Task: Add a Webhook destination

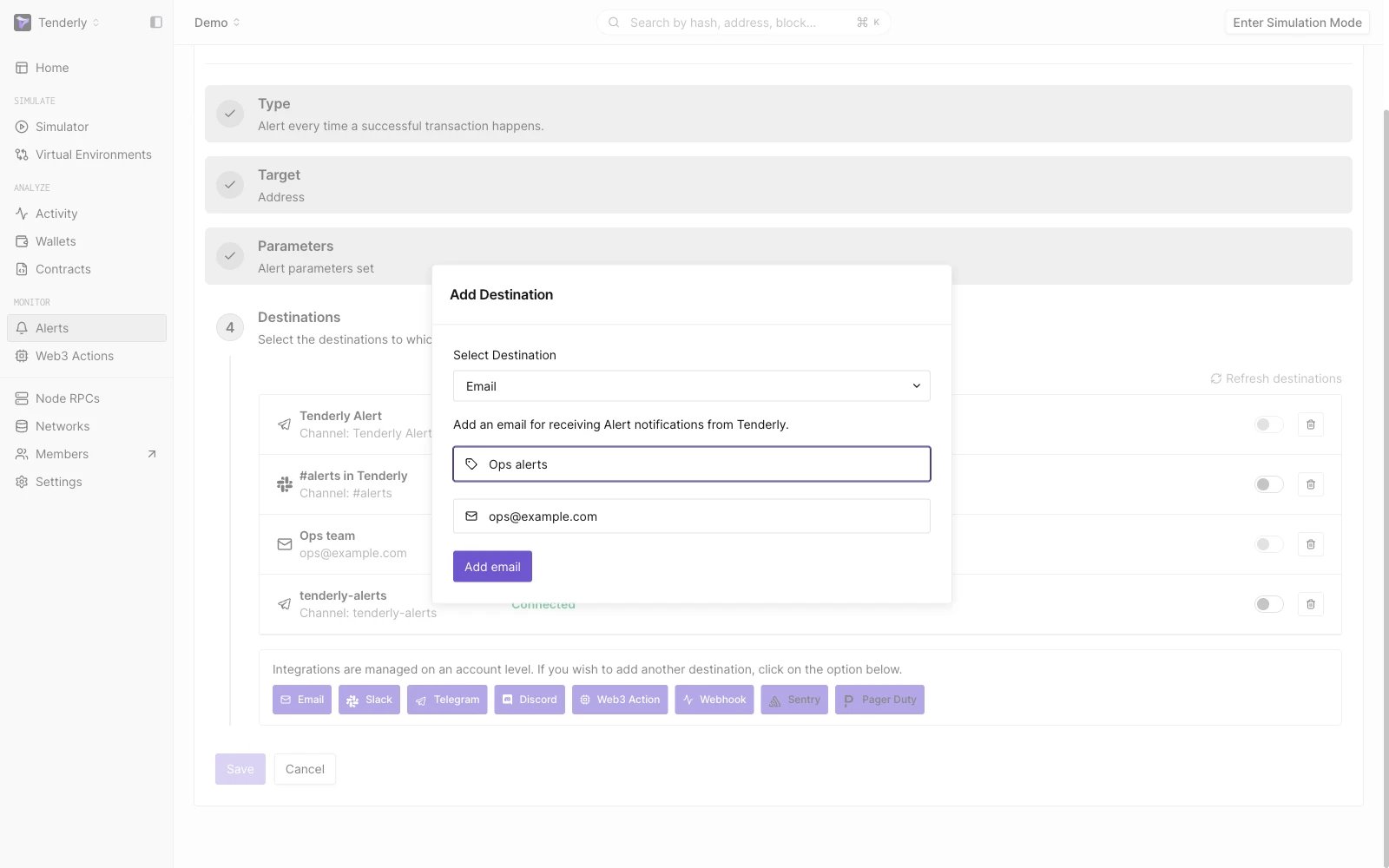Action: [714, 700]
